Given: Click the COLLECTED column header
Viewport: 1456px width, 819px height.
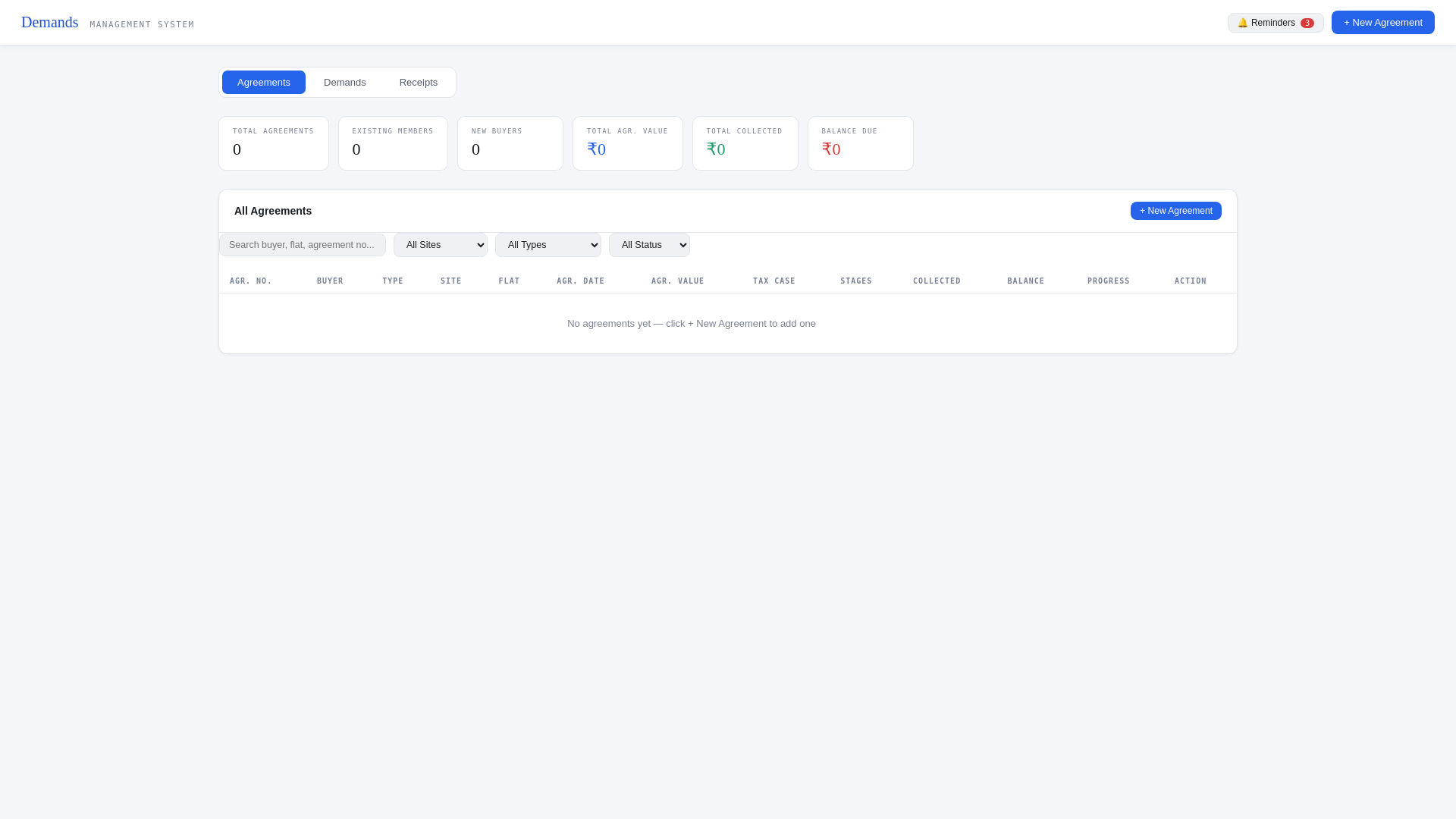Looking at the screenshot, I should point(937,281).
